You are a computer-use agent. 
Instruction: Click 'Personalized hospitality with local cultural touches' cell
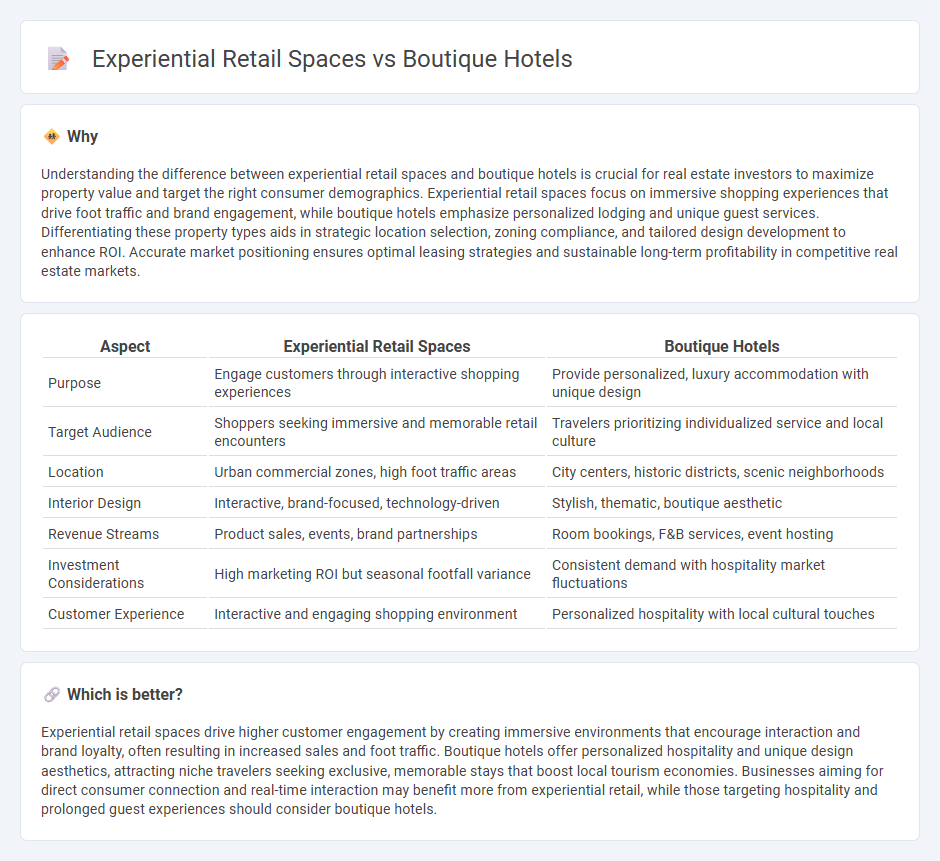(722, 614)
